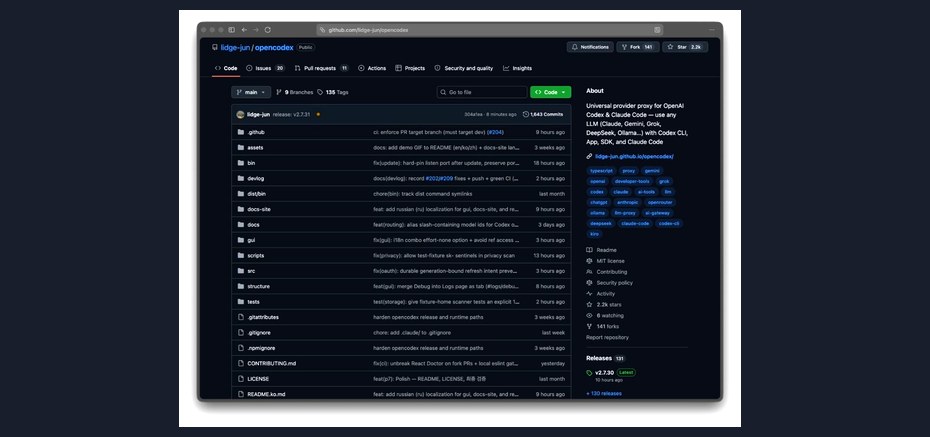The image size is (930, 437).
Task: Click the file icon next to LICENSE
Action: (241, 379)
